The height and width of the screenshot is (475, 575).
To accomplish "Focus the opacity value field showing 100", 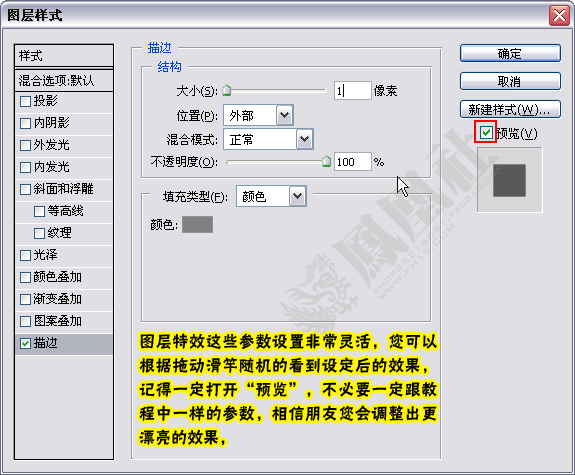I will pos(353,162).
